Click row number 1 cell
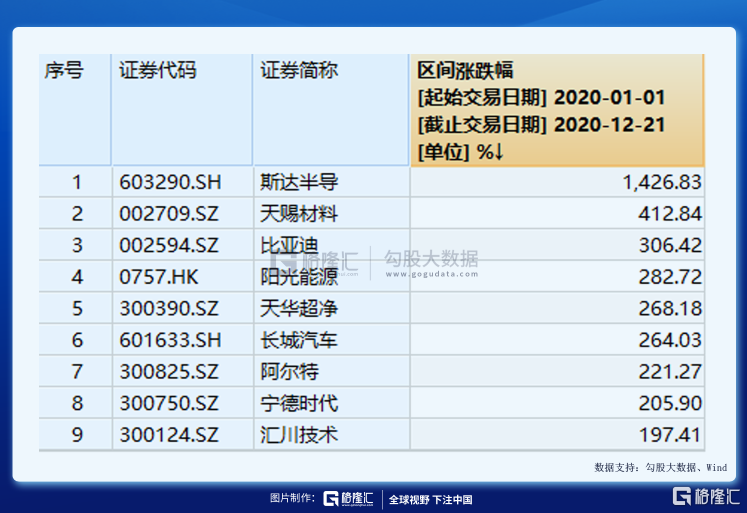This screenshot has width=747, height=513. [x=75, y=182]
